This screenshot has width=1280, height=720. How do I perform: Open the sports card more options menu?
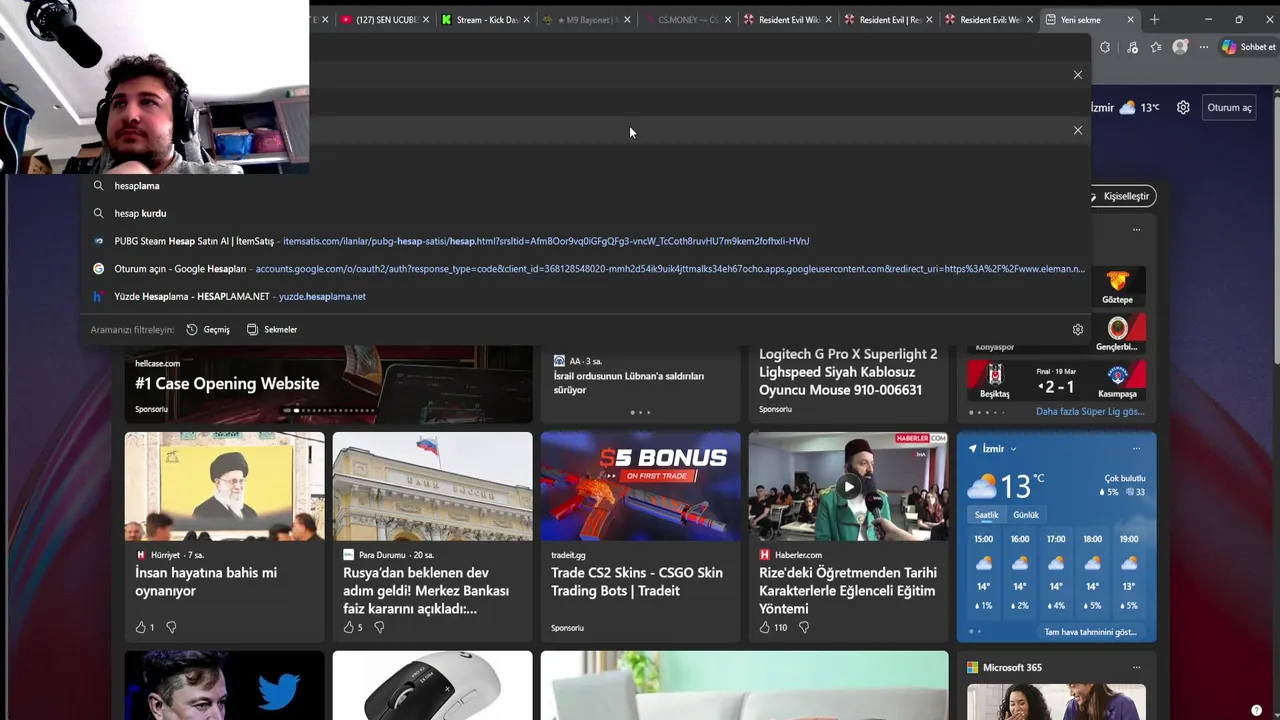1136,230
